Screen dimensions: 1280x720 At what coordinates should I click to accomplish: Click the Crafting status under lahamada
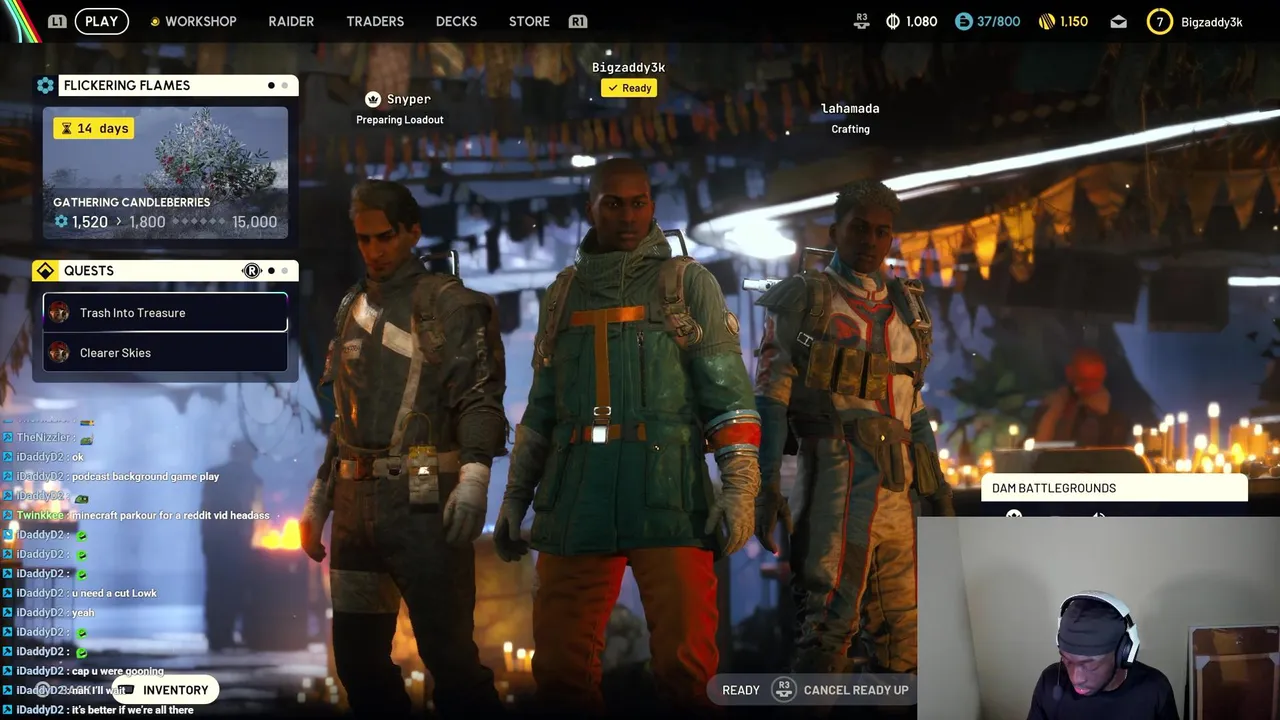tap(850, 129)
